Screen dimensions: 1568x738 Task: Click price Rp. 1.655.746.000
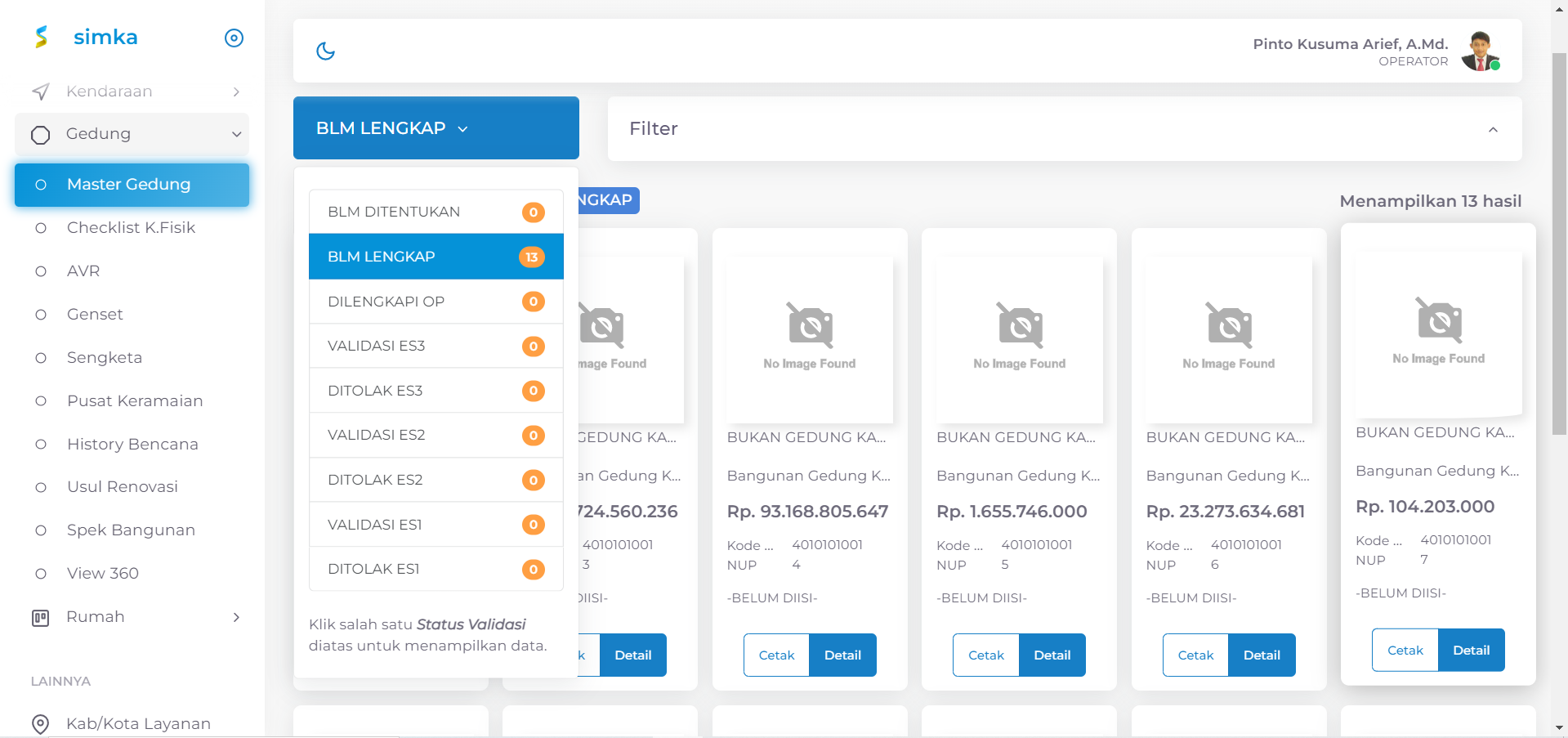coord(1012,512)
